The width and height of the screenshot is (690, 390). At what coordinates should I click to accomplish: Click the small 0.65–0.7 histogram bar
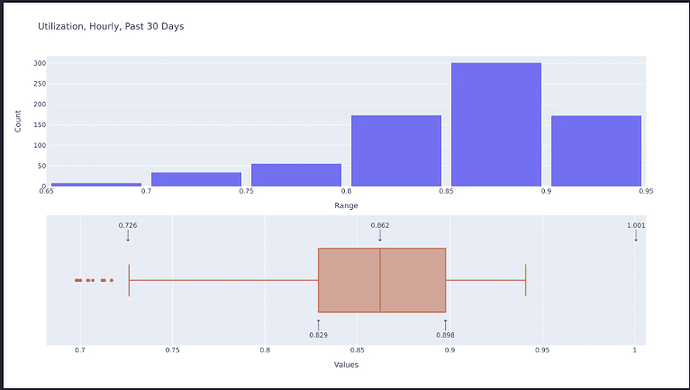tap(96, 184)
